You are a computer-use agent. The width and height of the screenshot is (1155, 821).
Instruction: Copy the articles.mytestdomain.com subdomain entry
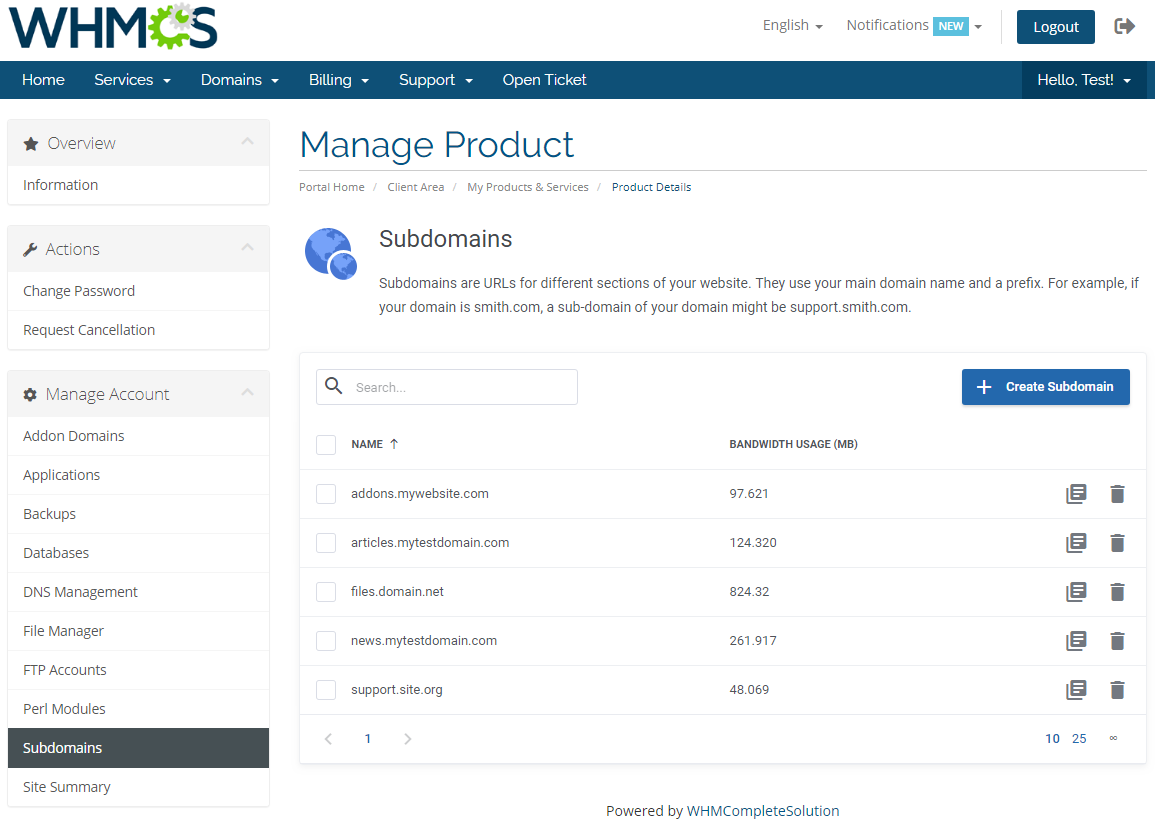point(1076,542)
